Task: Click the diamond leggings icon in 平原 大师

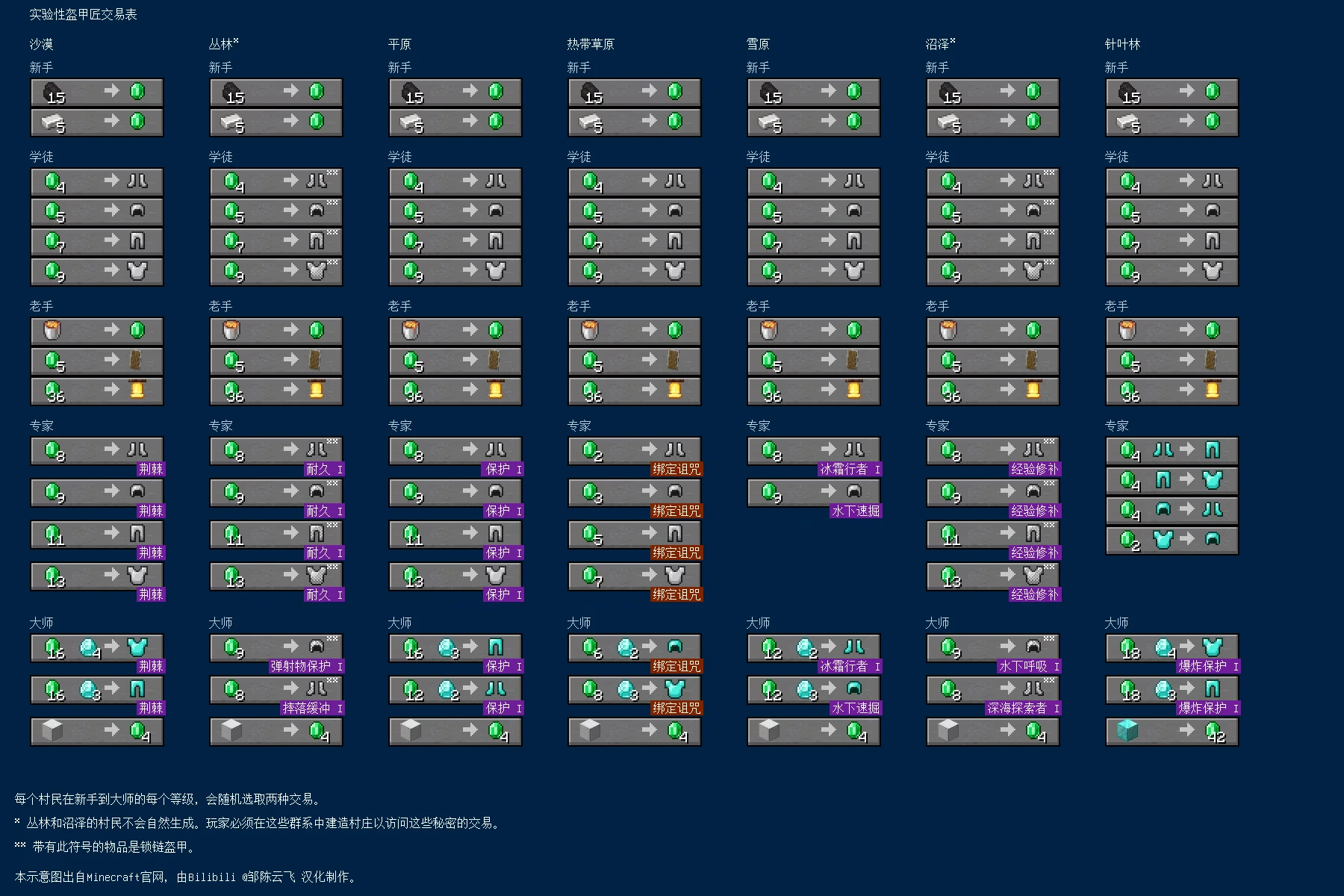Action: click(496, 647)
